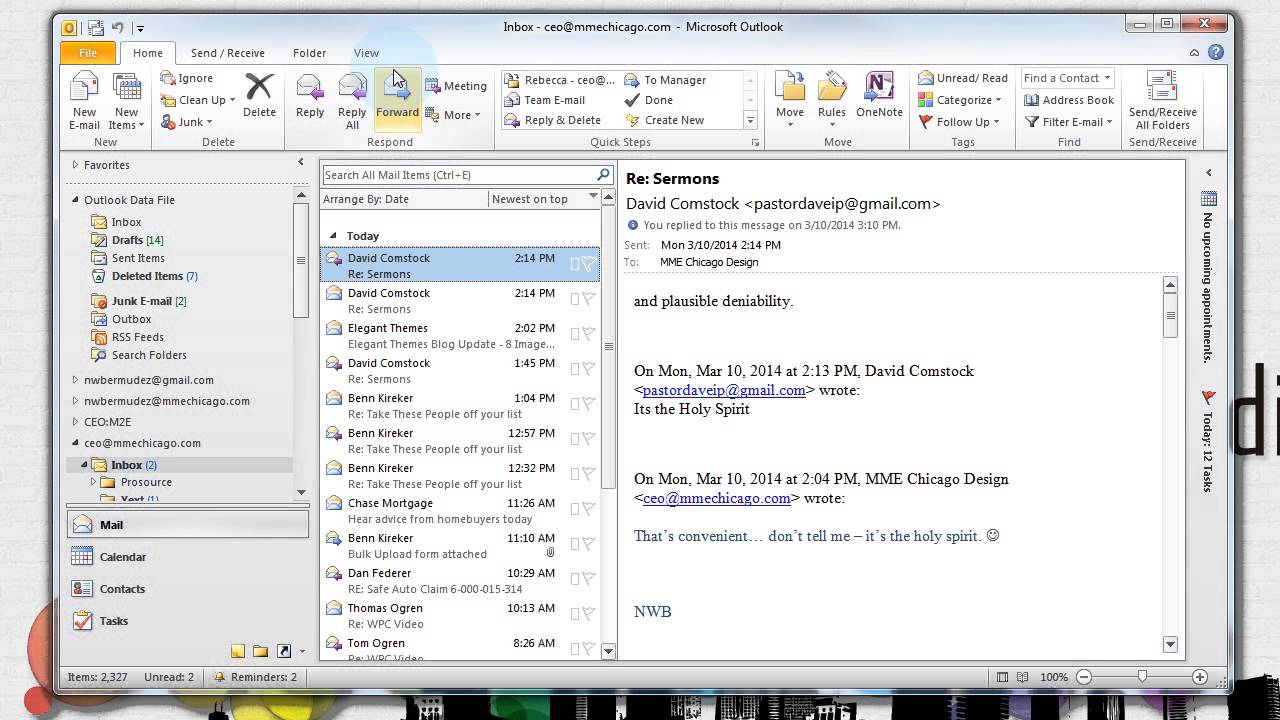The height and width of the screenshot is (720, 1280).
Task: Expand the Quick Steps gallery
Action: click(x=750, y=120)
